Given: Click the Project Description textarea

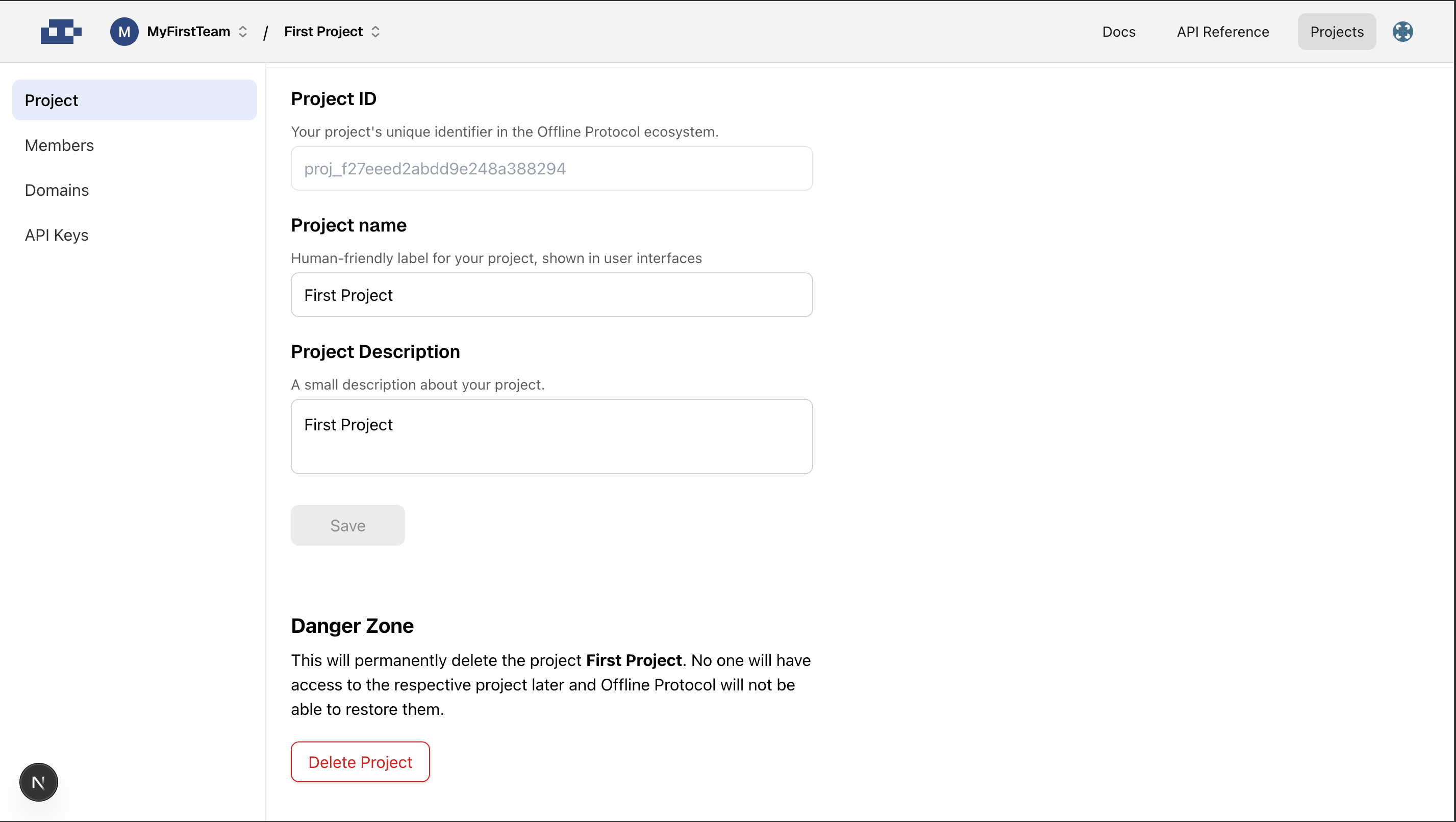Looking at the screenshot, I should 551,436.
